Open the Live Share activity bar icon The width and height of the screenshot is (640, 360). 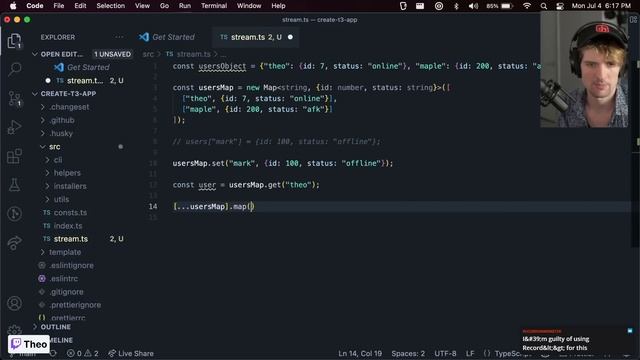[14, 242]
